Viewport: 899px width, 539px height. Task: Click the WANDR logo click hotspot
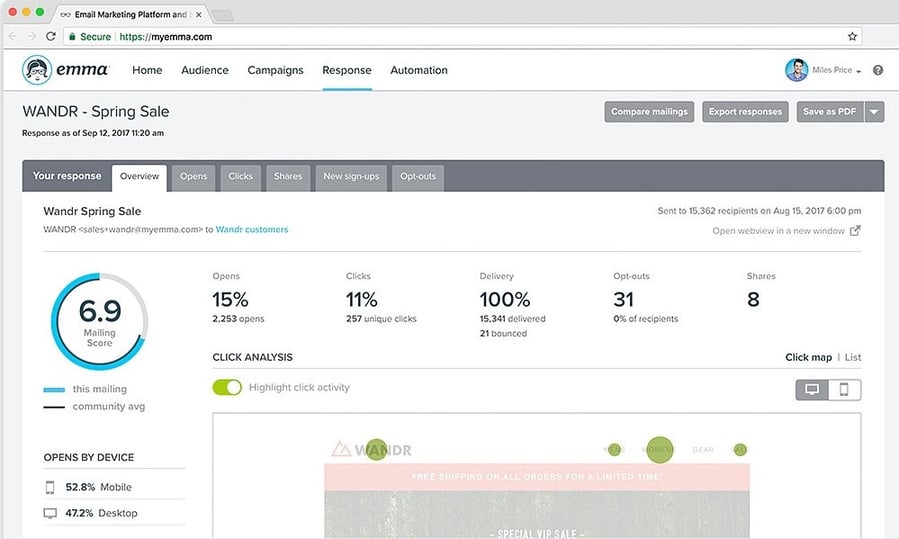[x=376, y=450]
